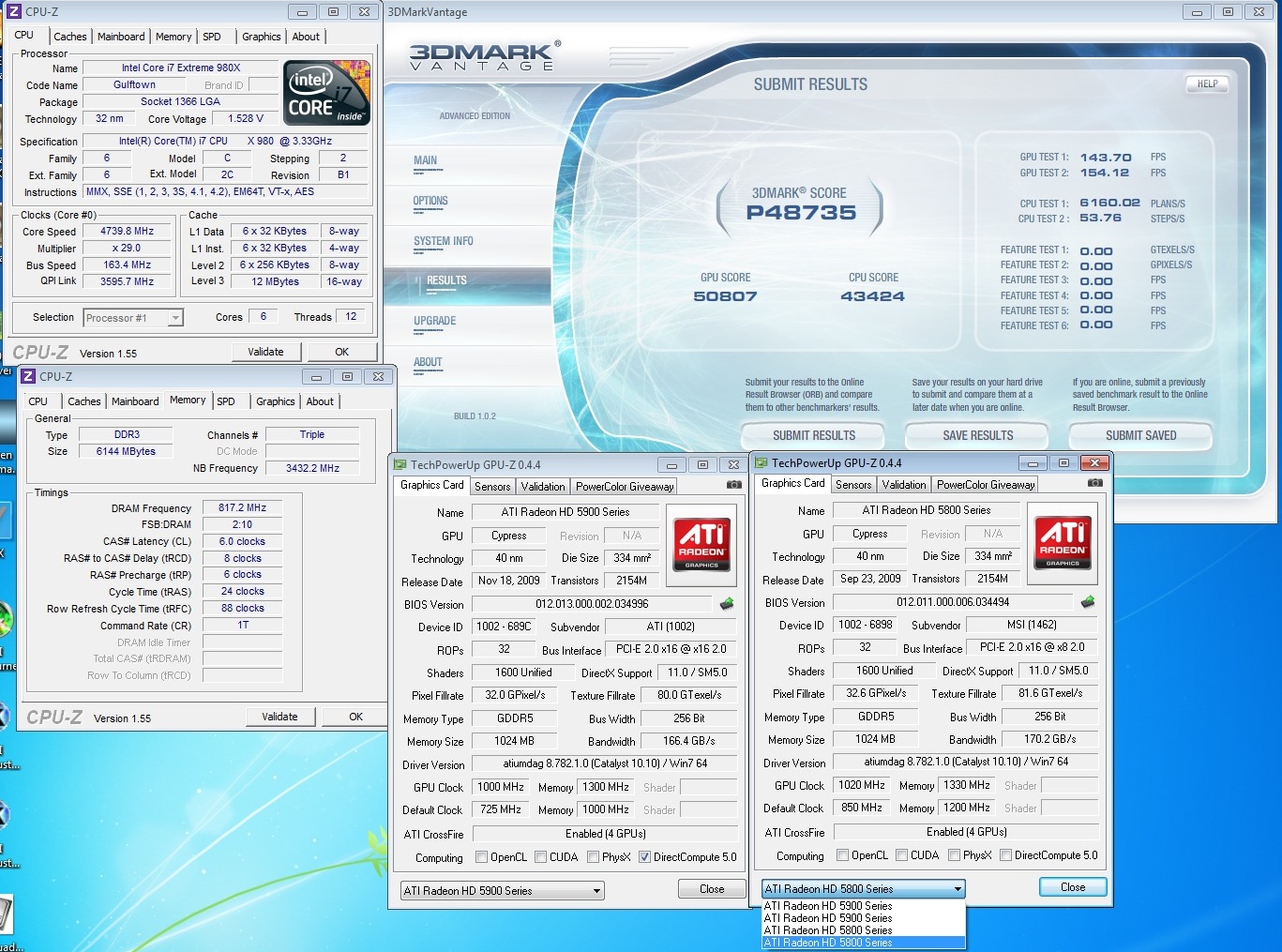Toggle CUDA checkbox in left GPU-Z
1282x952 pixels.
click(540, 856)
